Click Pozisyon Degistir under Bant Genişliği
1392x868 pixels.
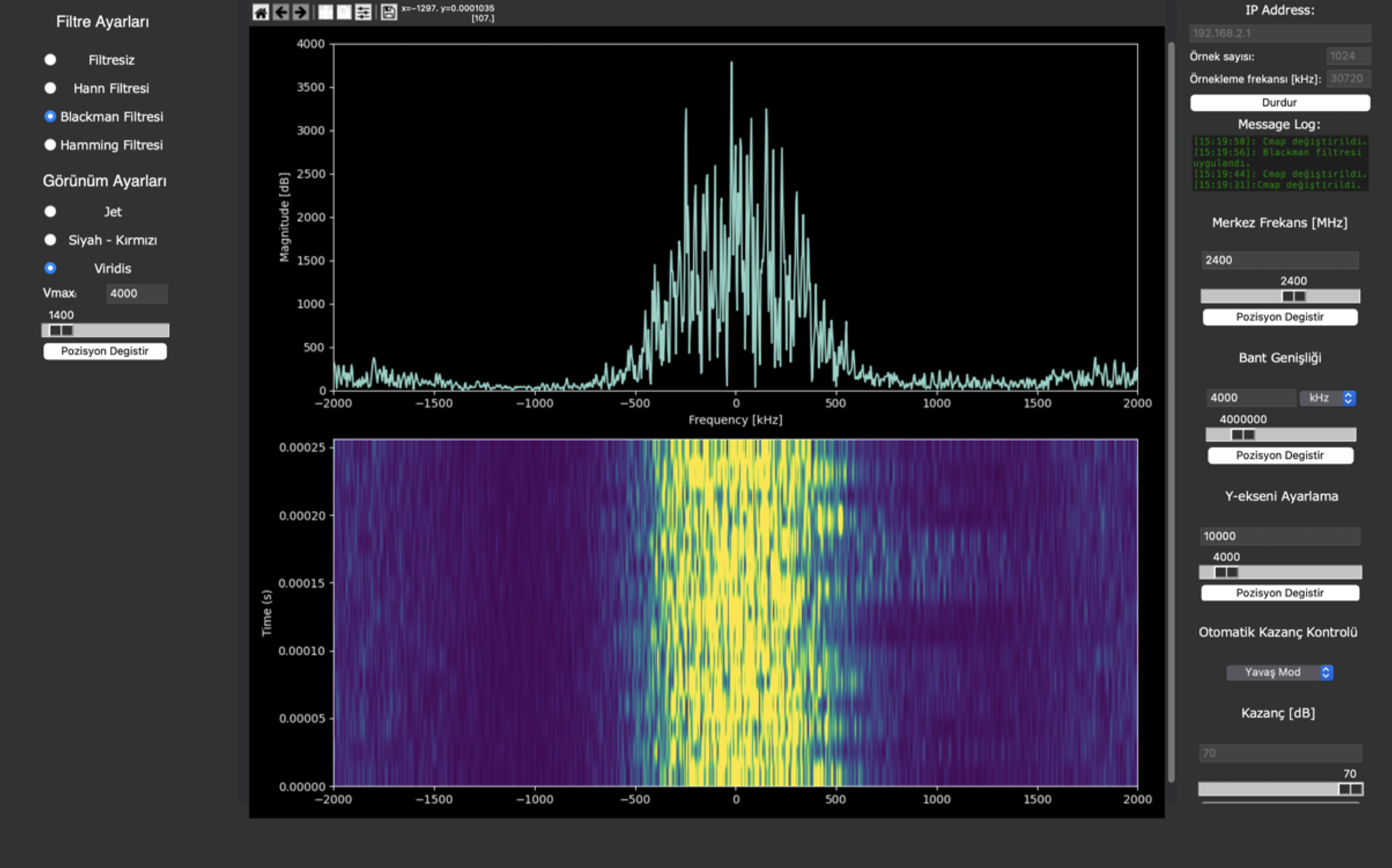point(1280,456)
